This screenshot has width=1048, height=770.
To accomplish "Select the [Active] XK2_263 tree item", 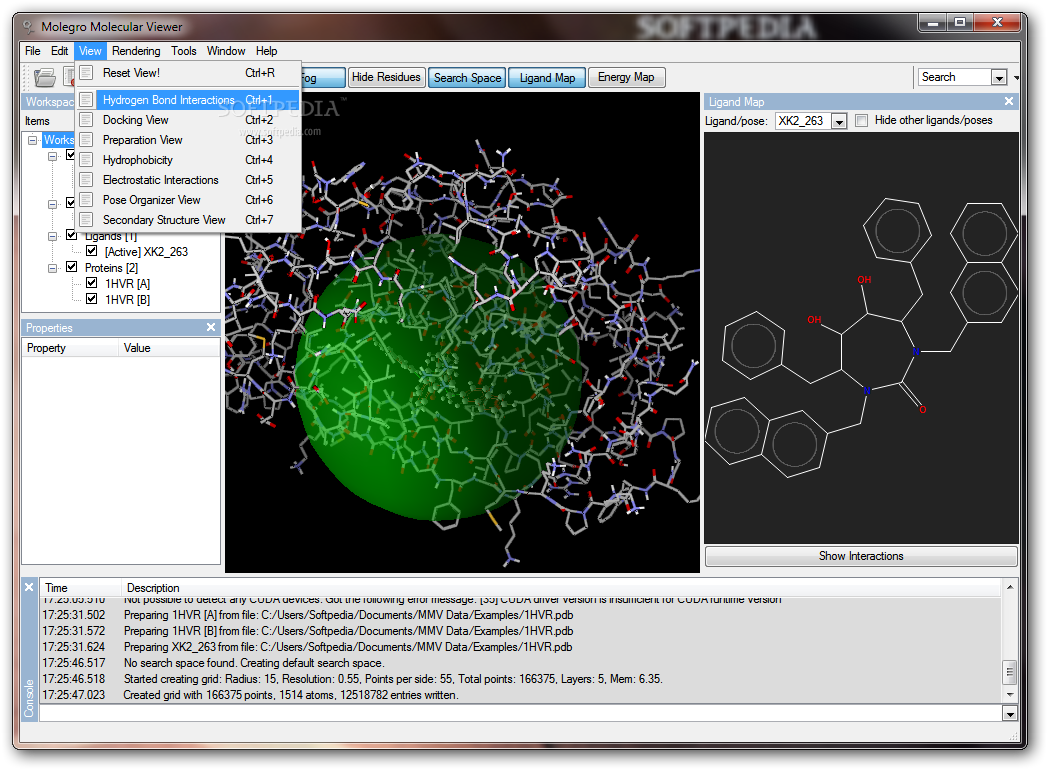I will coord(146,252).
